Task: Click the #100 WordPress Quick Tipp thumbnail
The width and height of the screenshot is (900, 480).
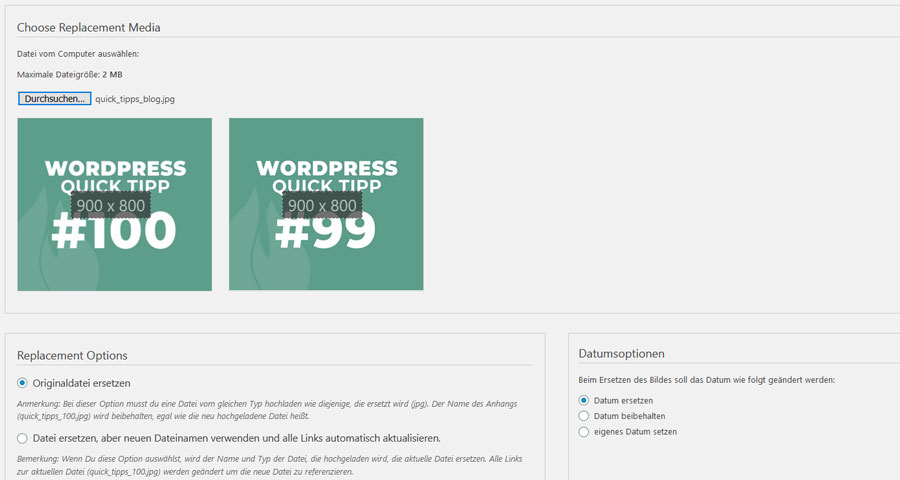Action: 115,204
